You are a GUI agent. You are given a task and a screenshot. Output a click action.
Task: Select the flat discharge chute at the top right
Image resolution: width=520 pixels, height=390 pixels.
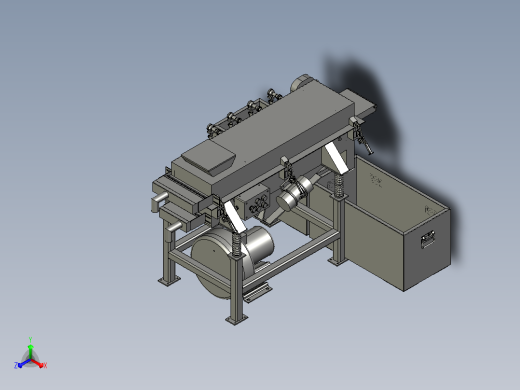coord(359,103)
